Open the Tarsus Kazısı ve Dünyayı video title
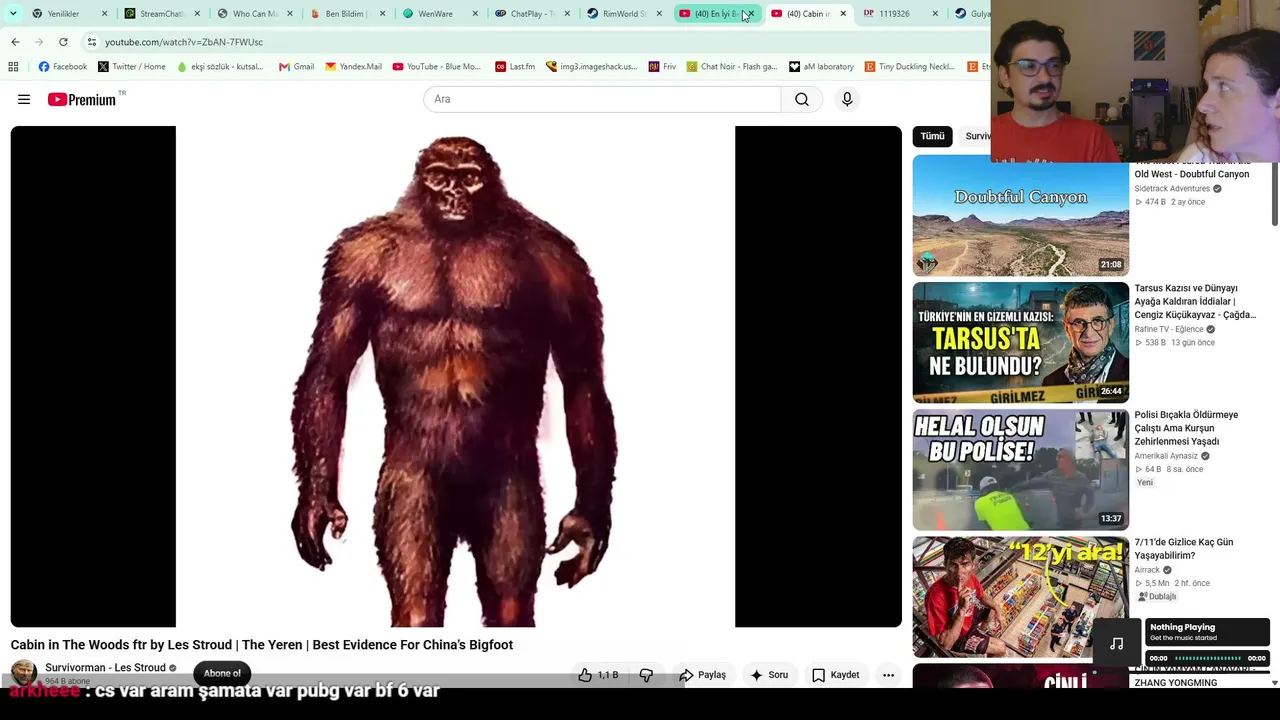1280x720 pixels. 1194,301
